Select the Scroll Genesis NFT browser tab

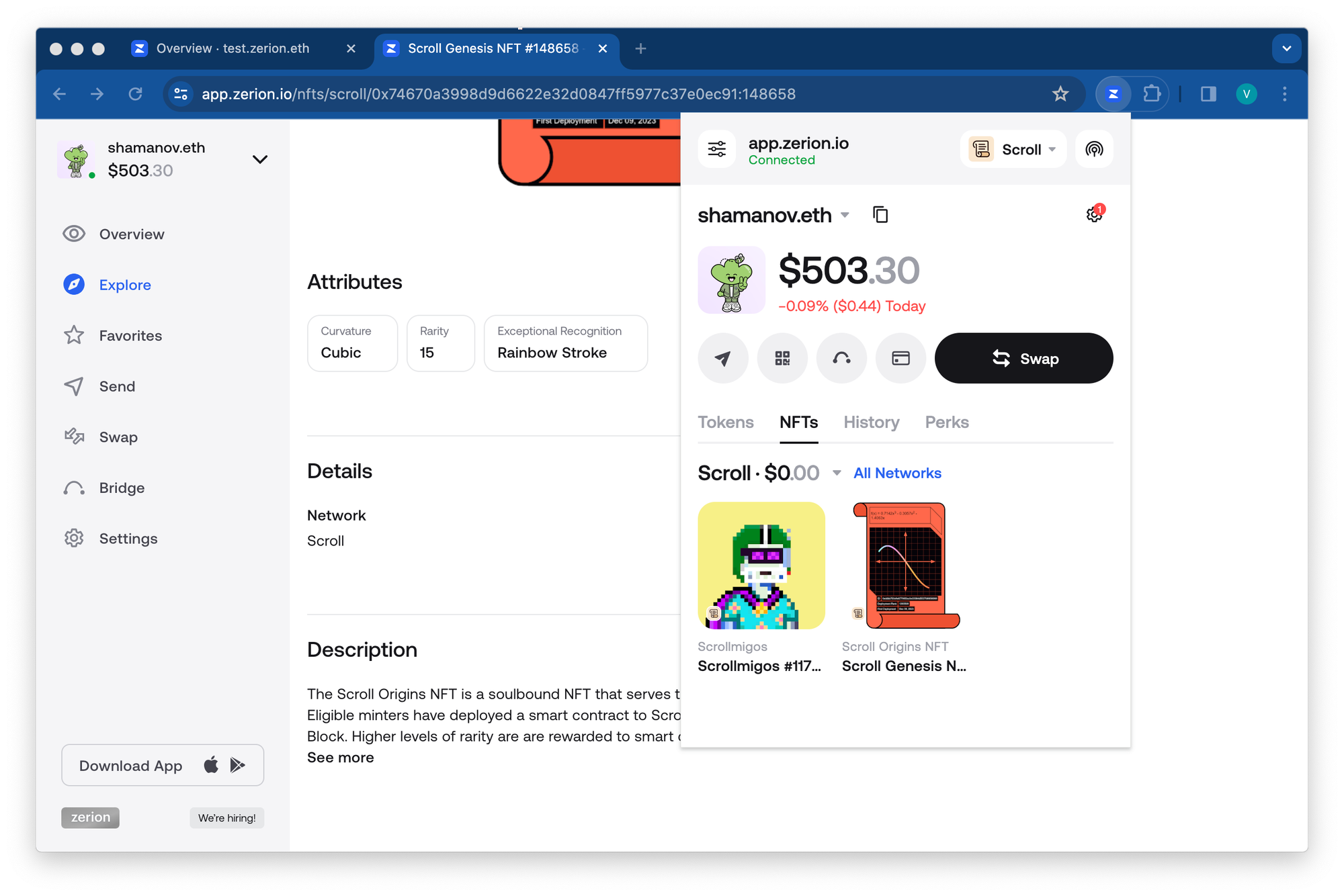click(x=493, y=48)
